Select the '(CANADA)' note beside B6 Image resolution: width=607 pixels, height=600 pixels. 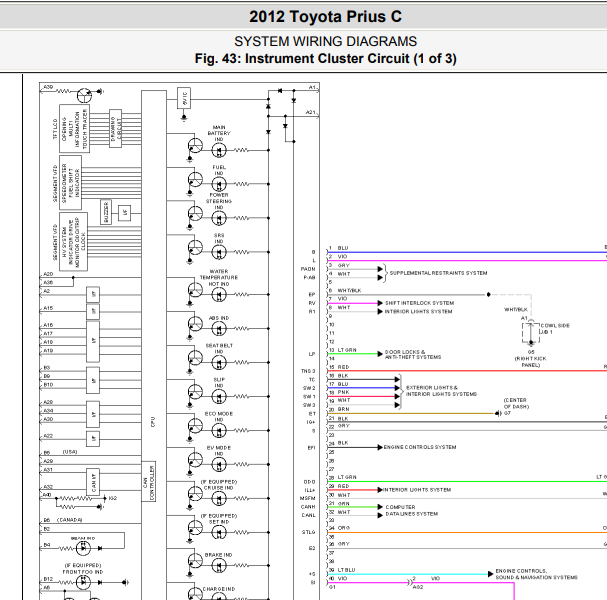(x=70, y=520)
